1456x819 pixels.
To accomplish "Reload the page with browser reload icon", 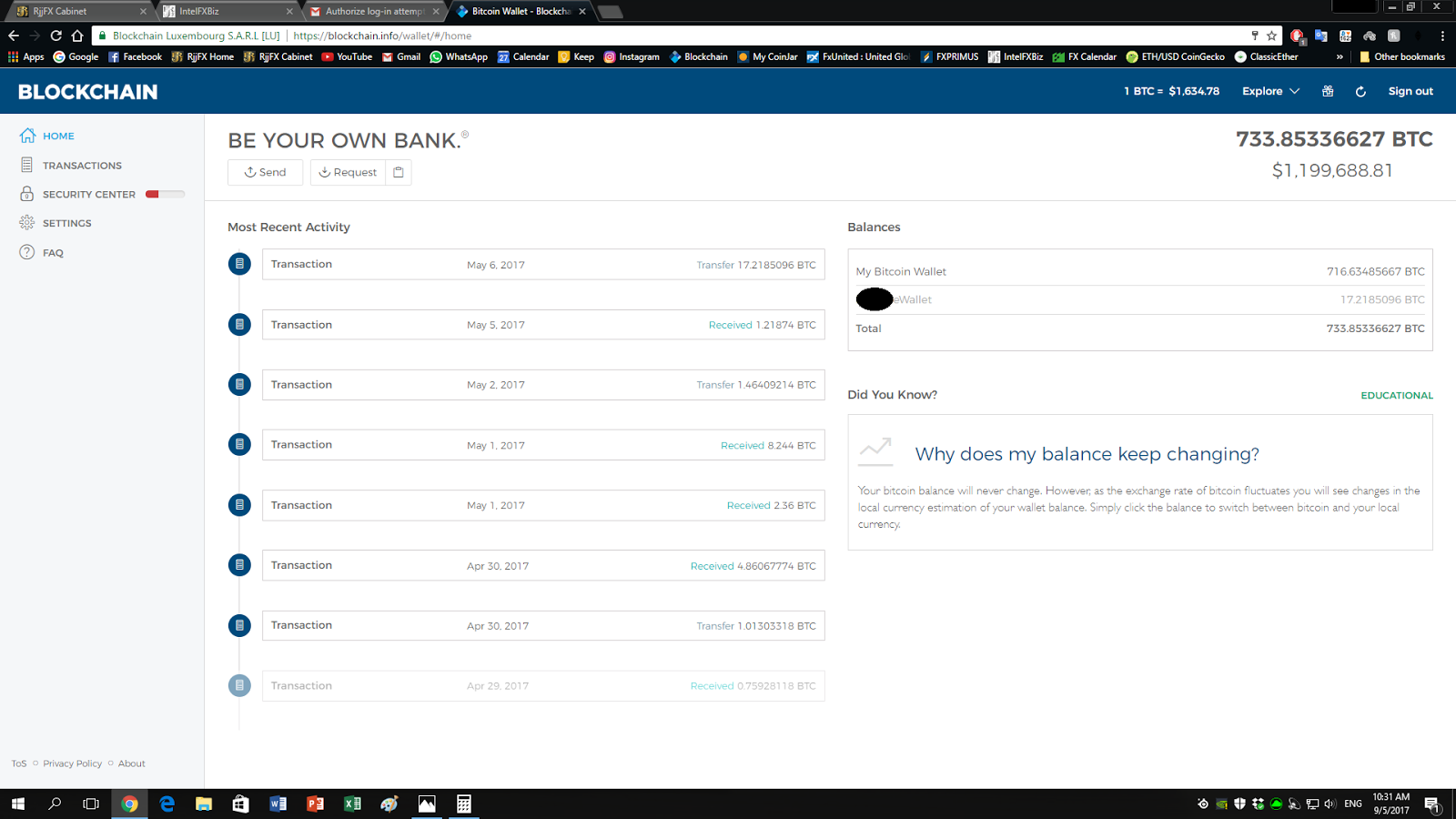I will [56, 35].
